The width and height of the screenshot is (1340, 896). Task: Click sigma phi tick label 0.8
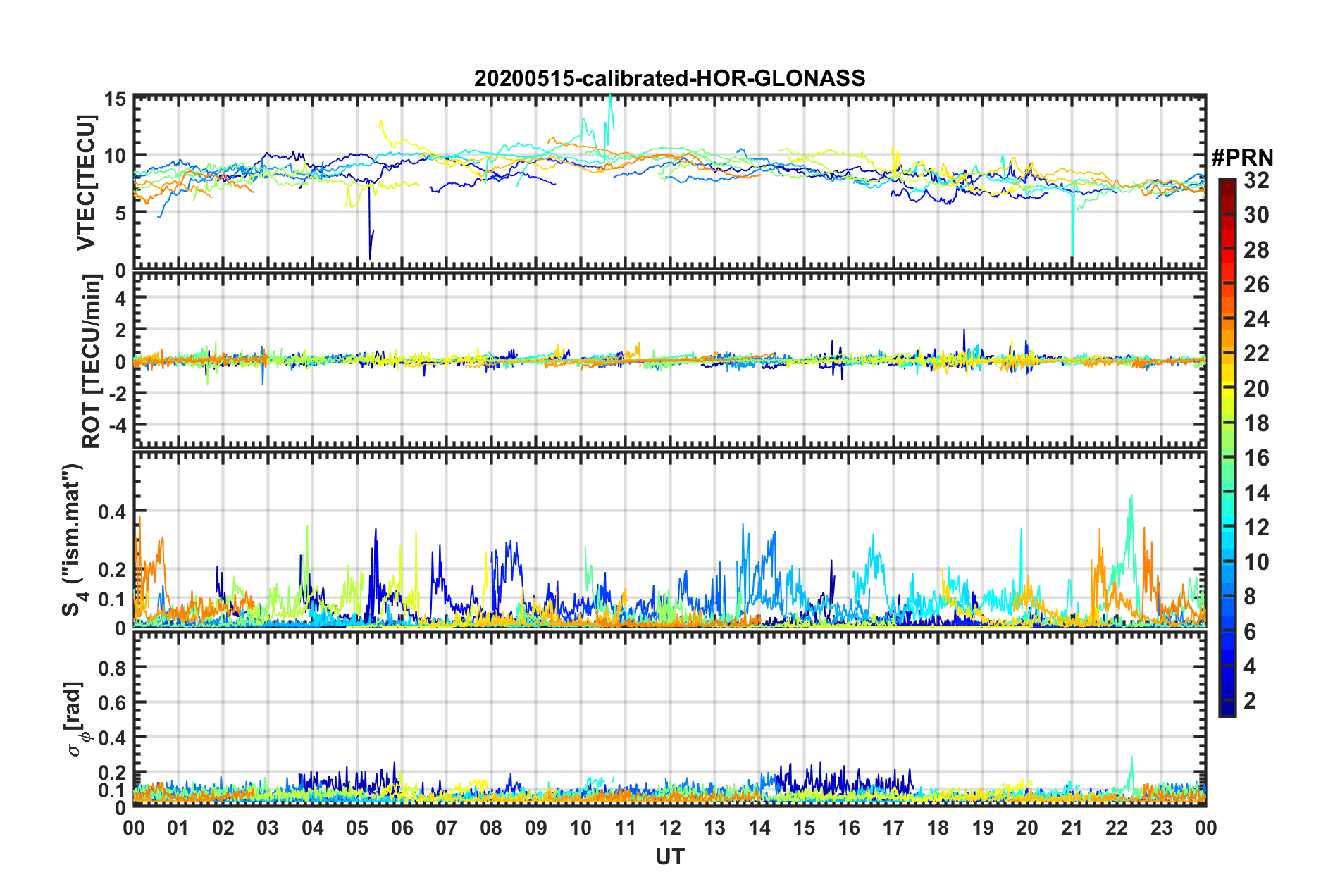point(113,667)
